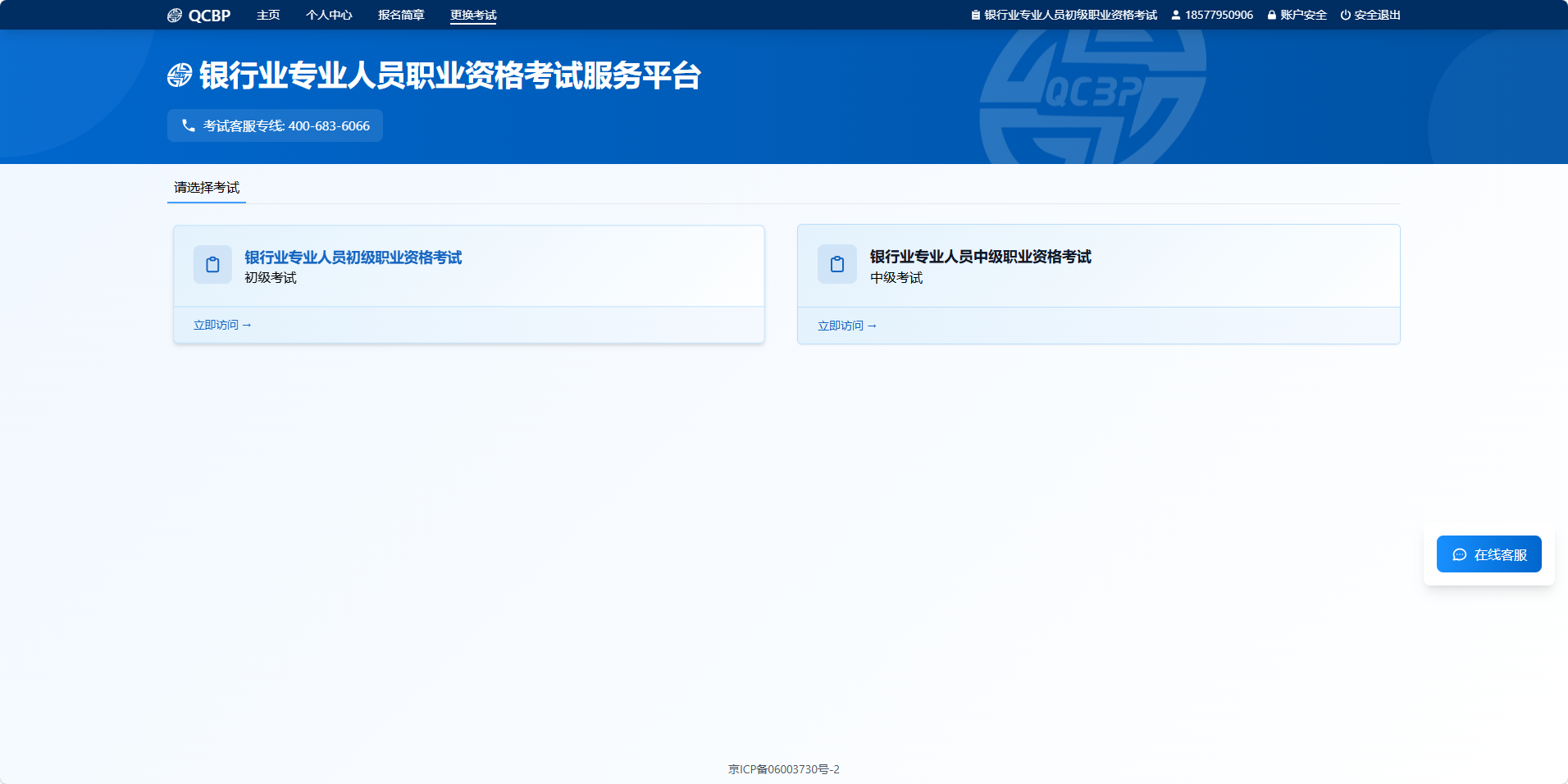Click the power icon for 安全退出
The image size is (1568, 784).
[x=1345, y=15]
